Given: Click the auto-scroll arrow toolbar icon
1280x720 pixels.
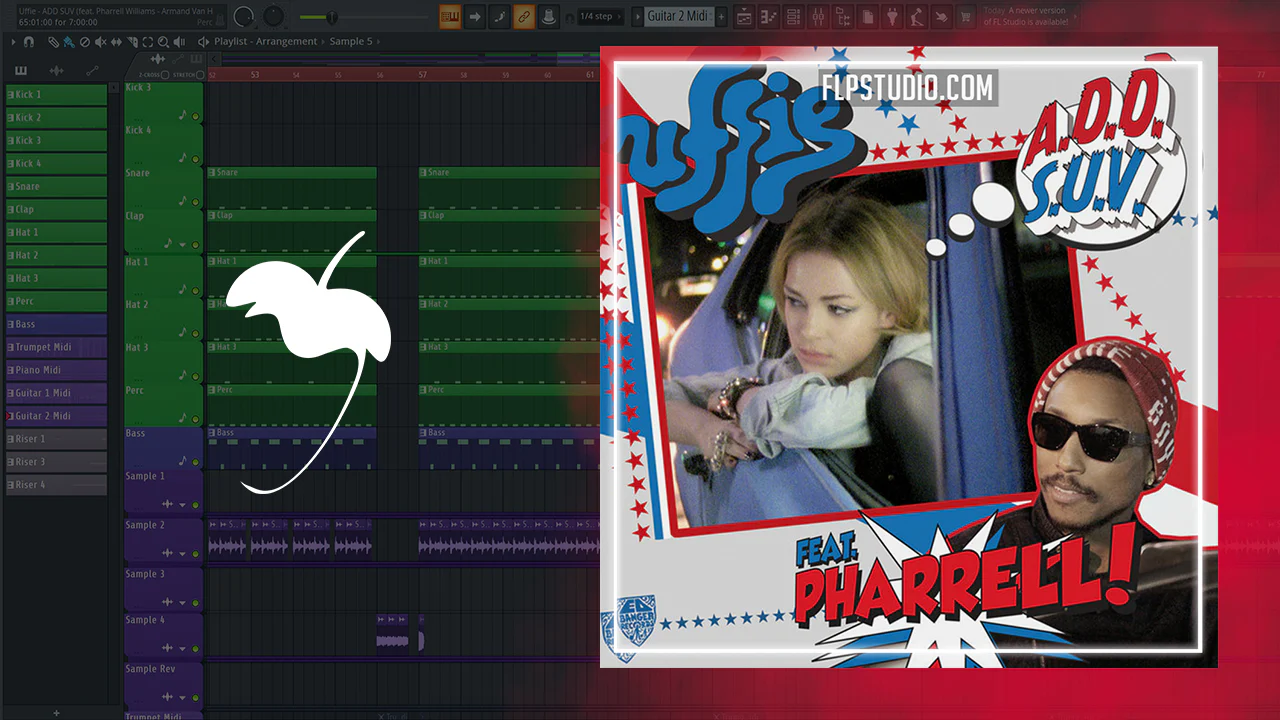Looking at the screenshot, I should (475, 16).
